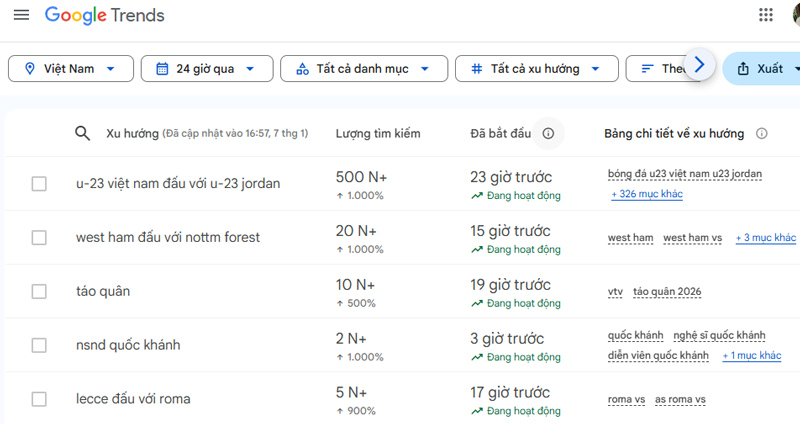Image resolution: width=800 pixels, height=424 pixels.
Task: Open trend 'u-23 việt nam đấu với u-23 jordan'
Action: pos(178,184)
